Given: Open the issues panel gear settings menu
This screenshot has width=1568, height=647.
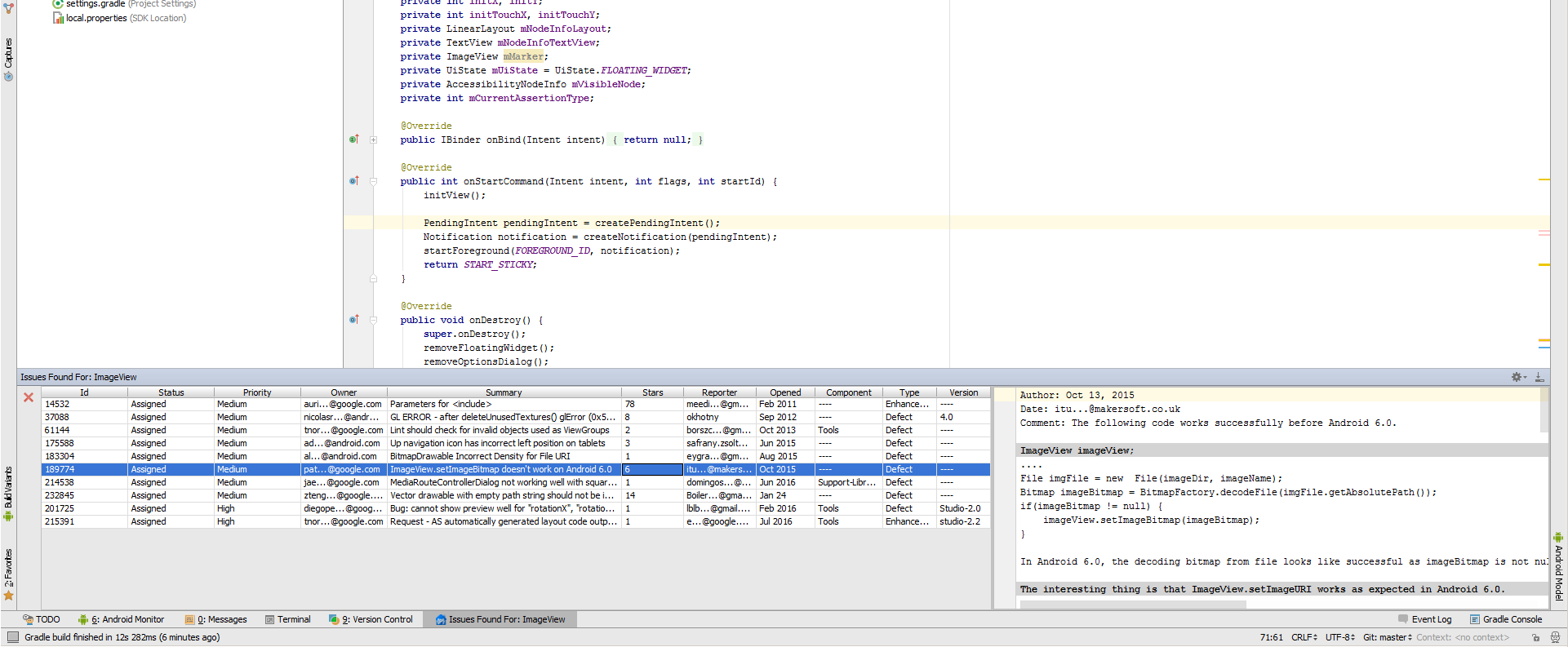Looking at the screenshot, I should [1517, 377].
